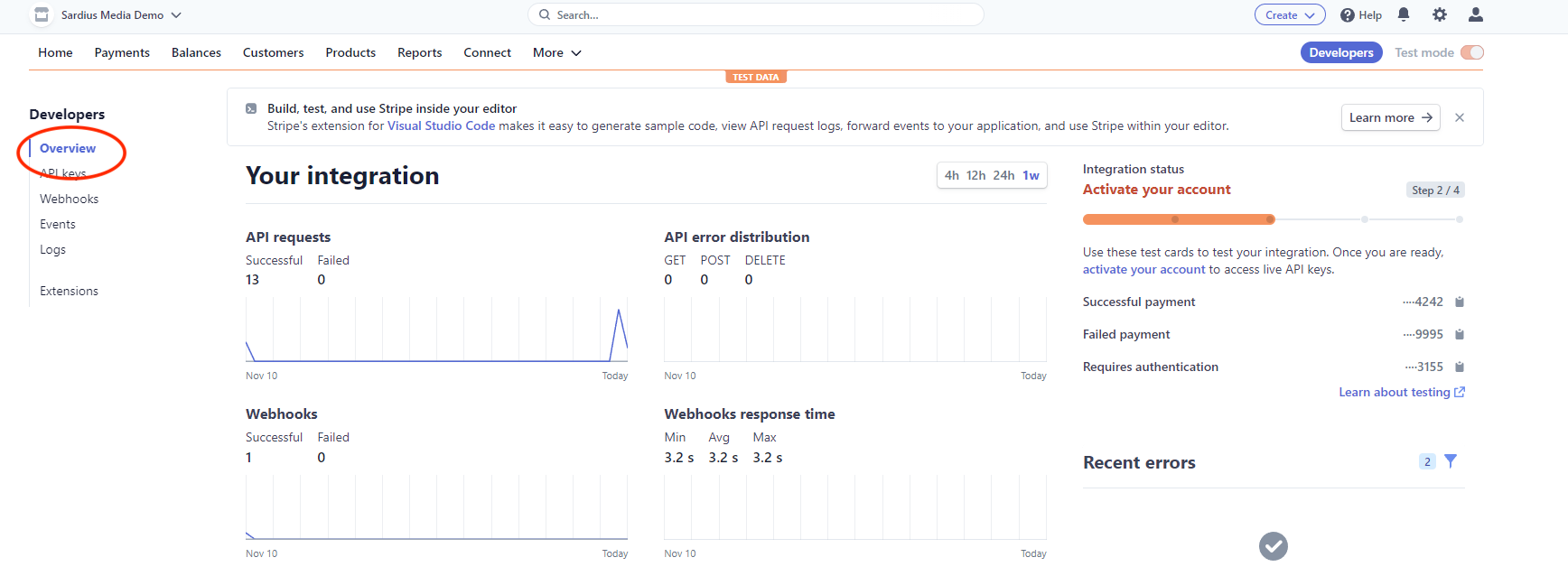Select the 4h time range
The width and height of the screenshot is (1568, 576).
pos(952,175)
